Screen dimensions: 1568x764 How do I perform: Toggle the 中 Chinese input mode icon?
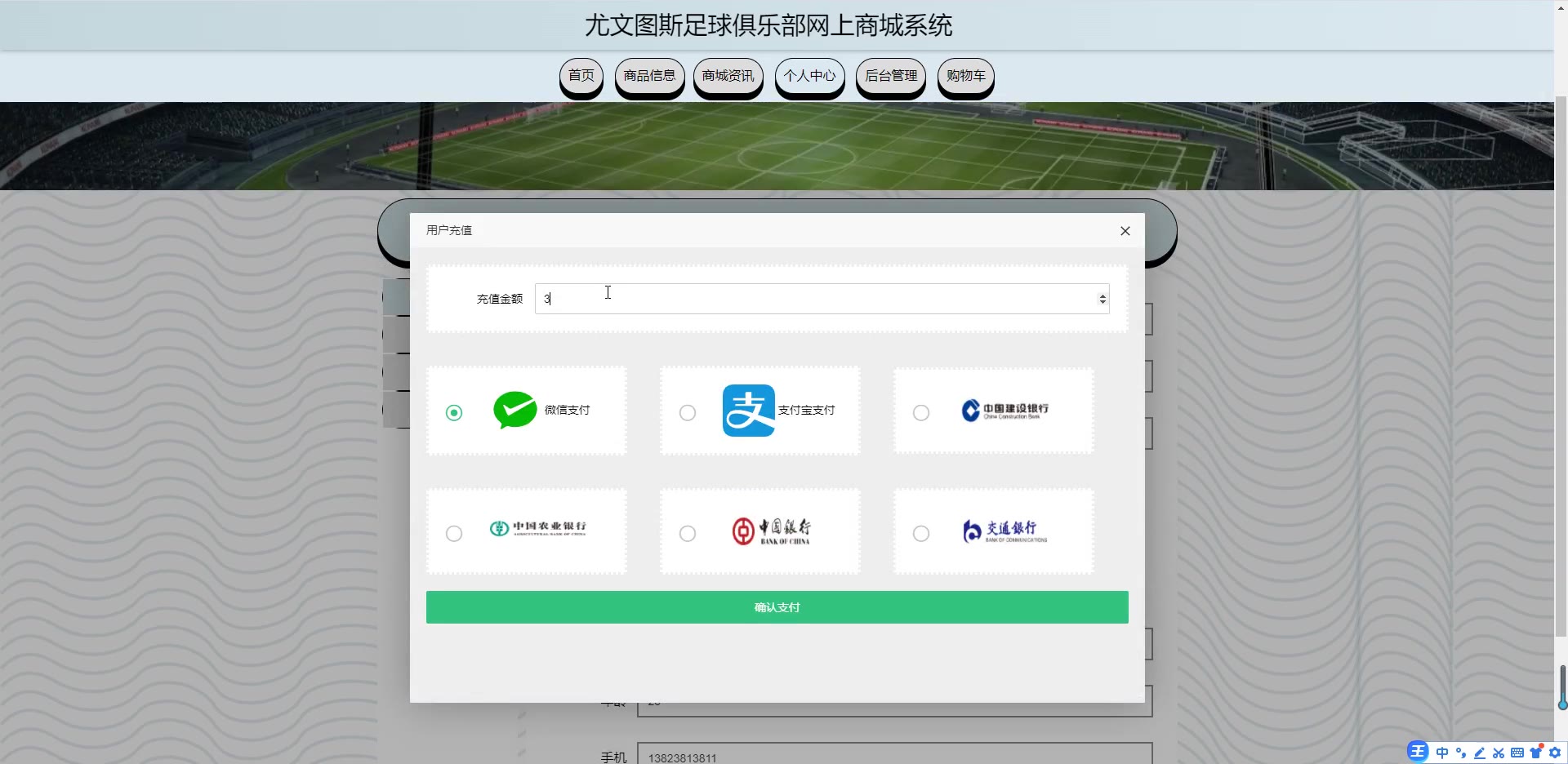(x=1442, y=753)
